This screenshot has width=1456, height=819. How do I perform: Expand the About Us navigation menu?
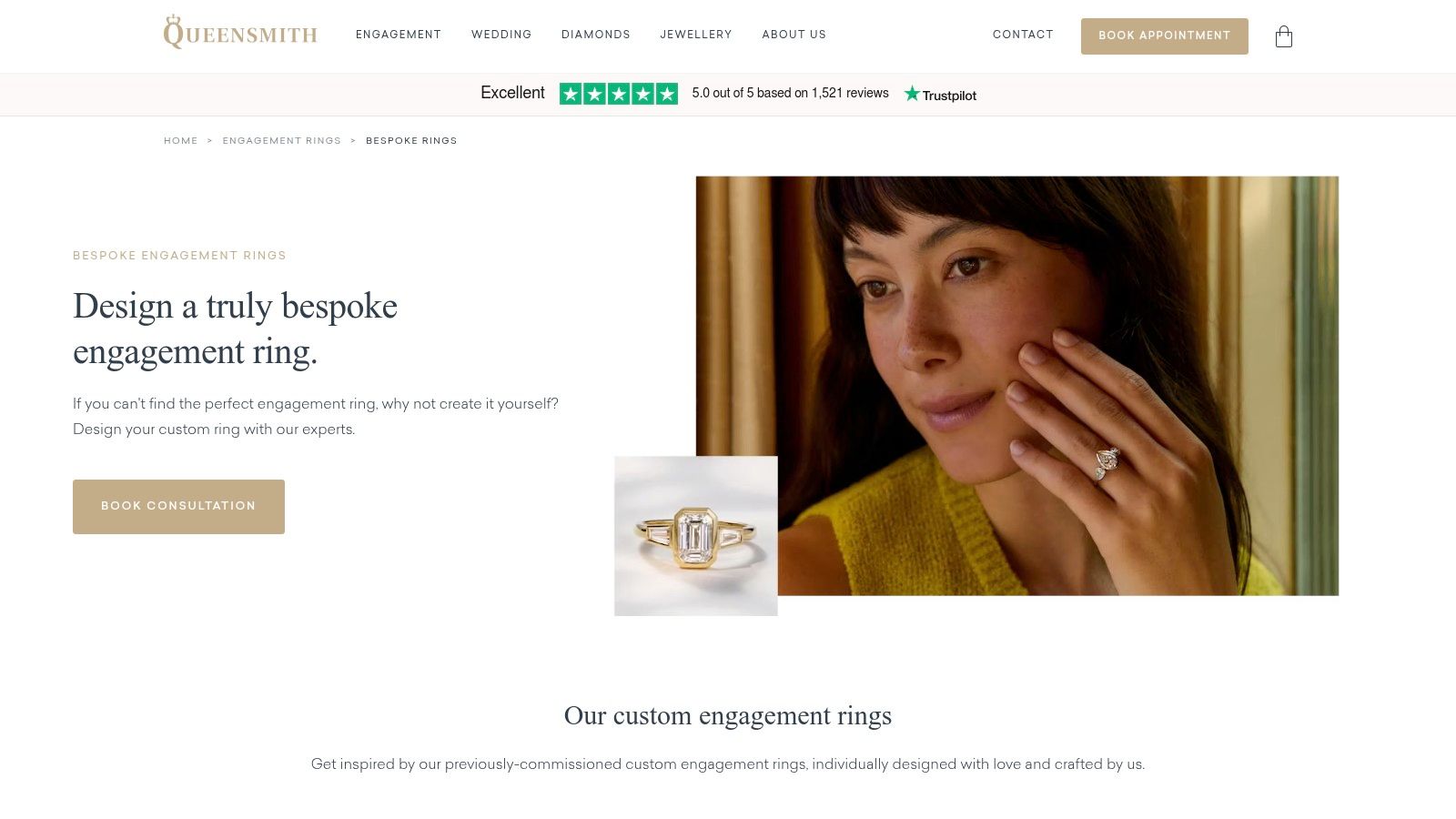[x=794, y=35]
